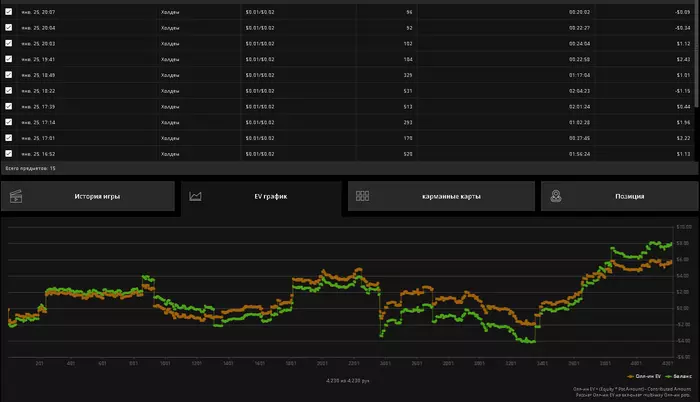Open the История игры tab
700x402 pixels.
[x=88, y=196]
